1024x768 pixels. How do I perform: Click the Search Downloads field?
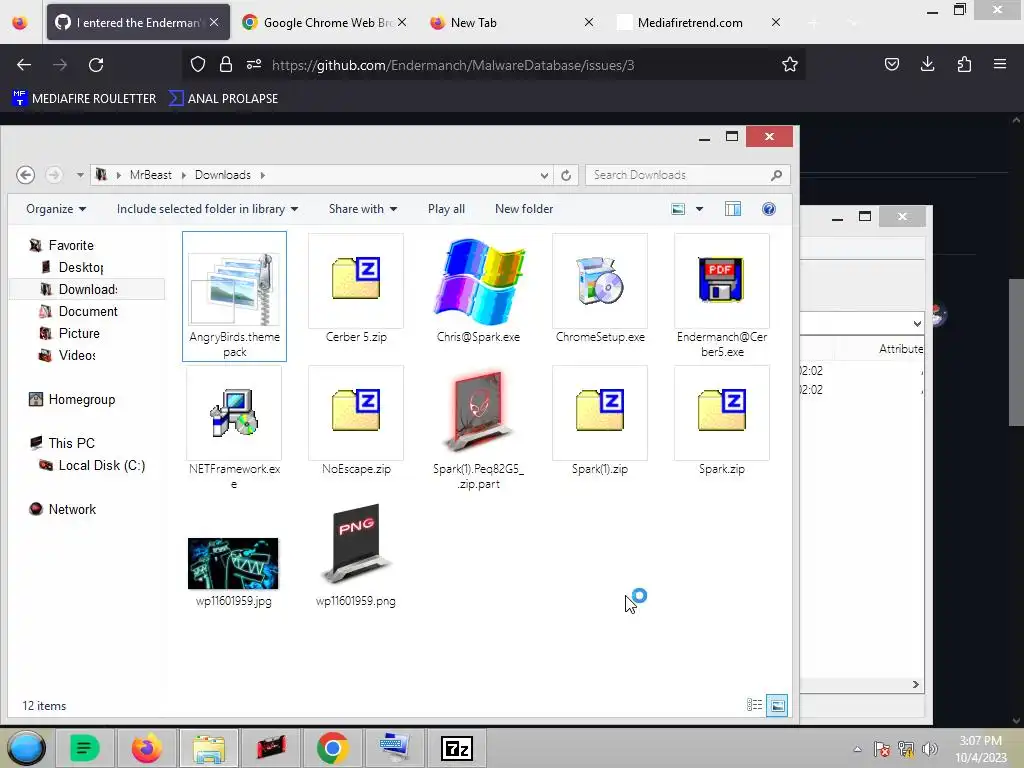[x=688, y=175]
